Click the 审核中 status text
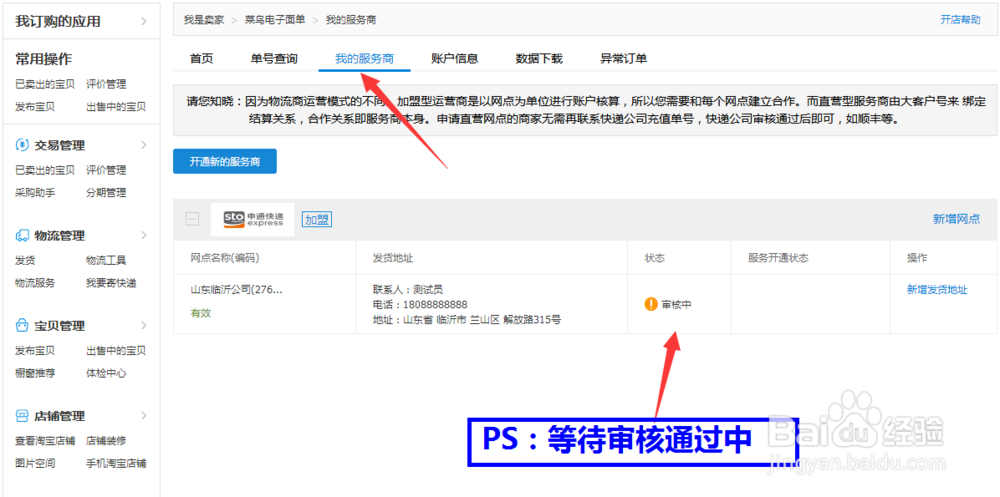This screenshot has width=1000, height=497. (677, 304)
